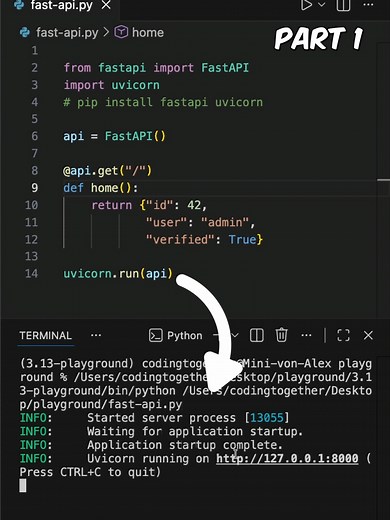390x520 pixels.
Task: Click 'Waiting for application startup.' terminal line
Action: coord(195,431)
